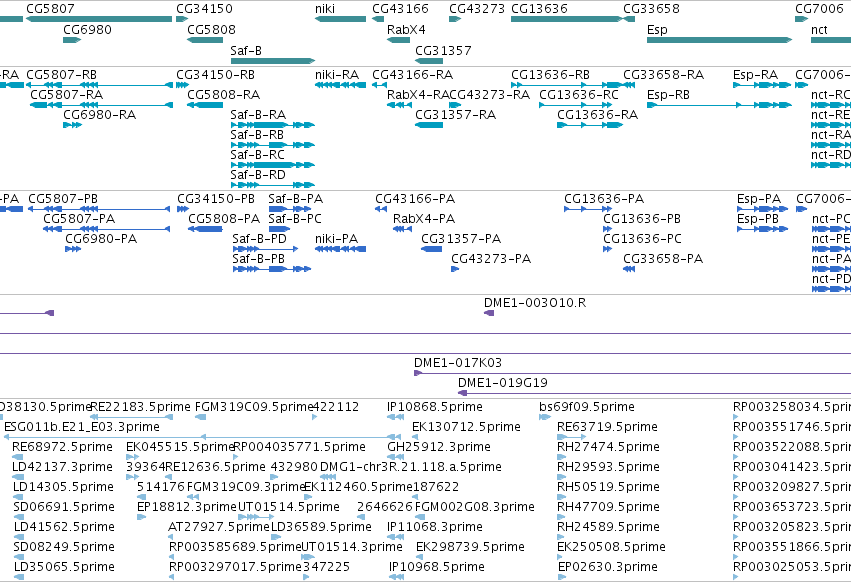Select the CG5808-RA transcript
This screenshot has height=582, width=851.
[x=205, y=105]
